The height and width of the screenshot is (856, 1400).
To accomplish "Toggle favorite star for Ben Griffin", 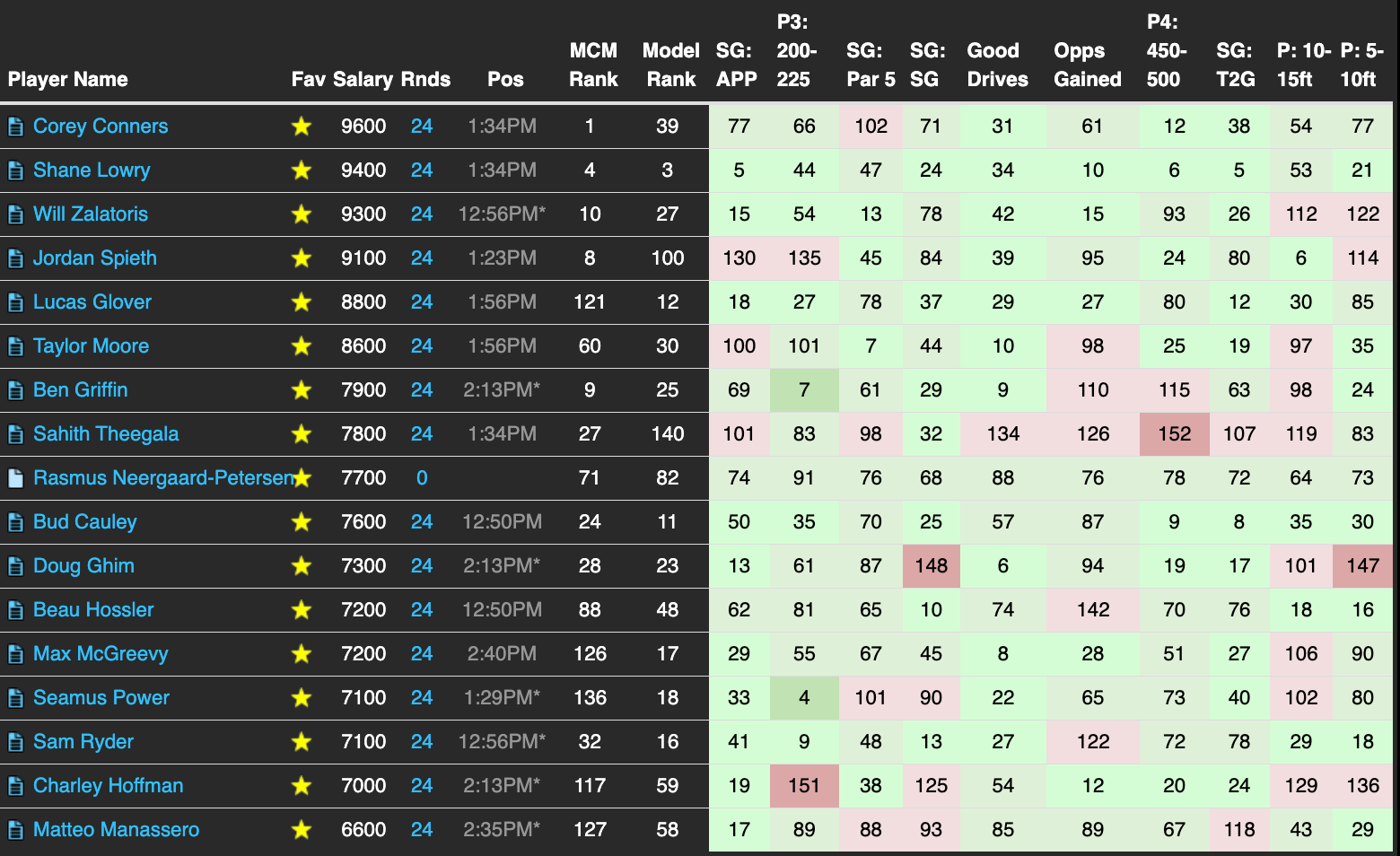I will tap(302, 390).
